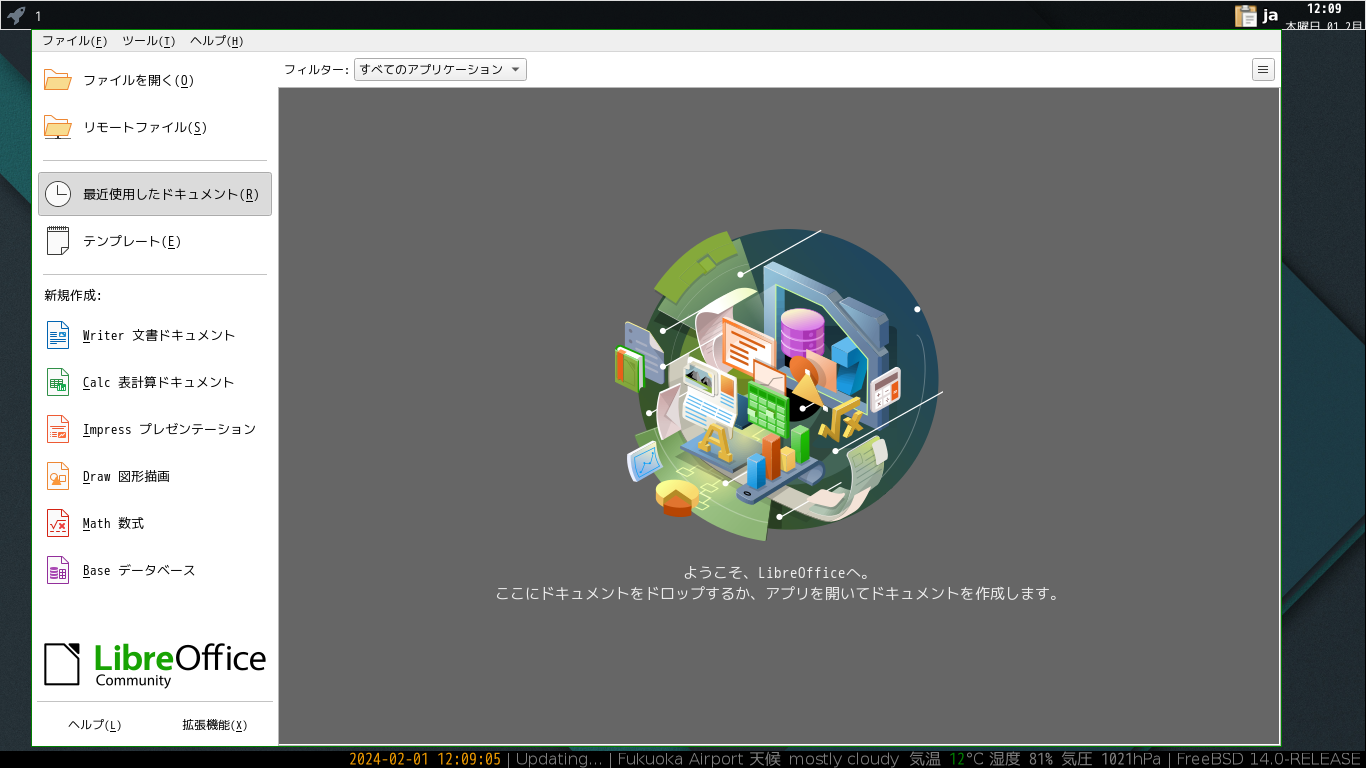This screenshot has height=768, width=1366.
Task: Click the ようこそ、LibreOfficeへ。 welcome text
Action: [x=777, y=573]
